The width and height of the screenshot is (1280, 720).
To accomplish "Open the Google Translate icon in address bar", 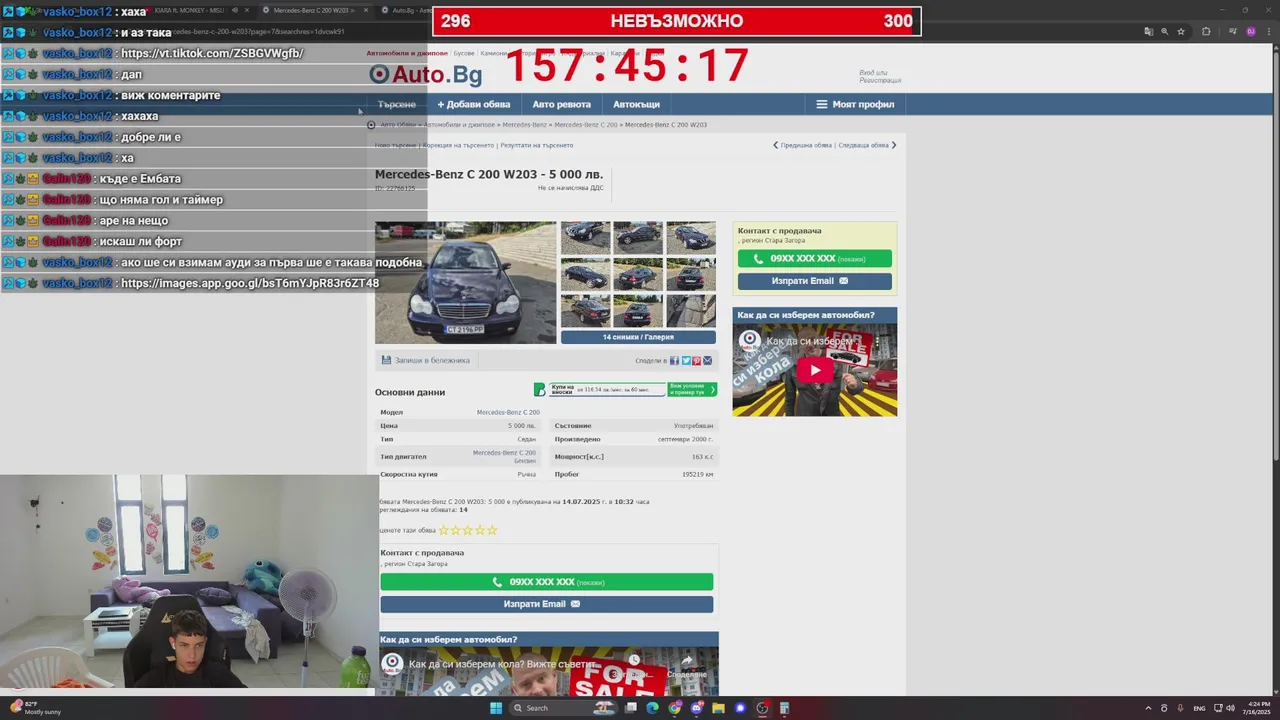I will click(1149, 32).
